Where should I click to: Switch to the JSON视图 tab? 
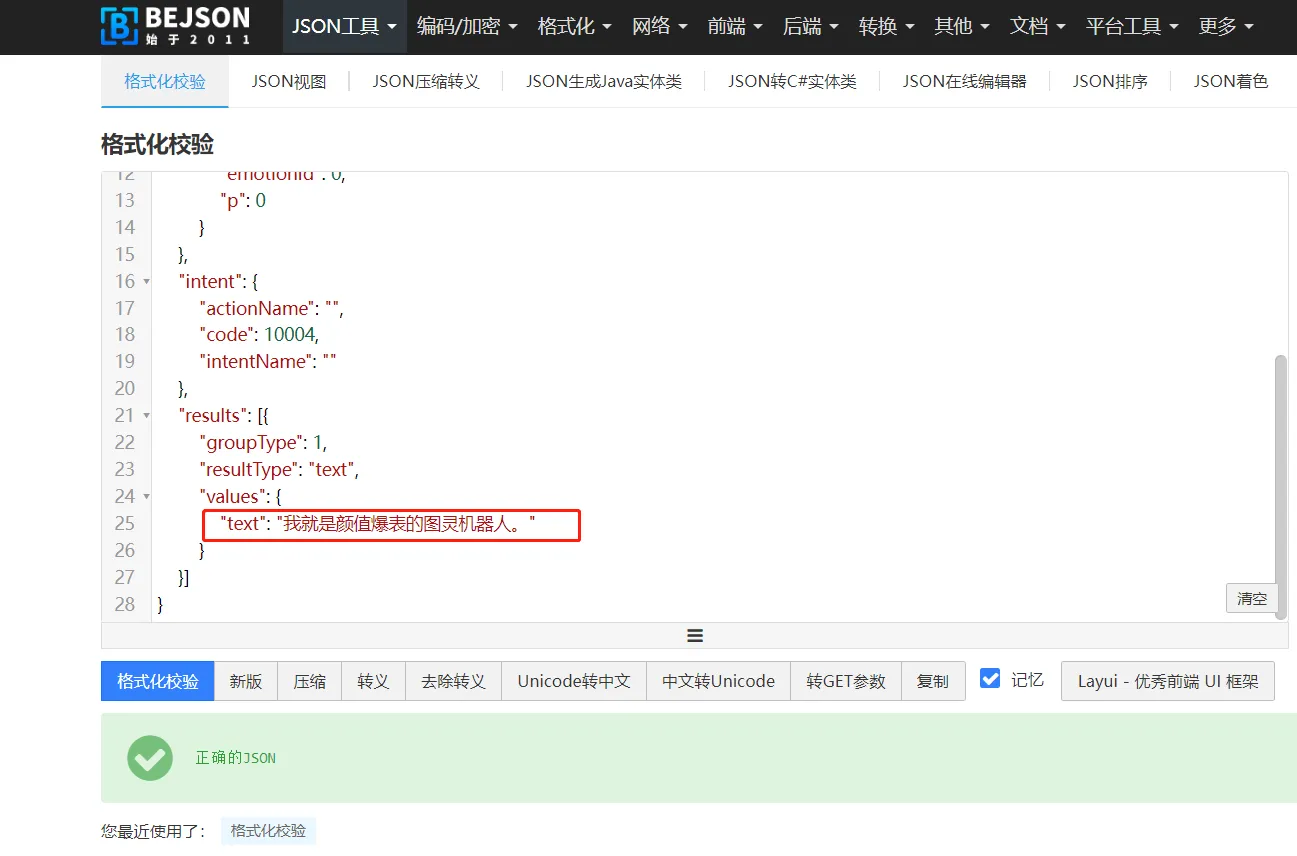[x=289, y=82]
